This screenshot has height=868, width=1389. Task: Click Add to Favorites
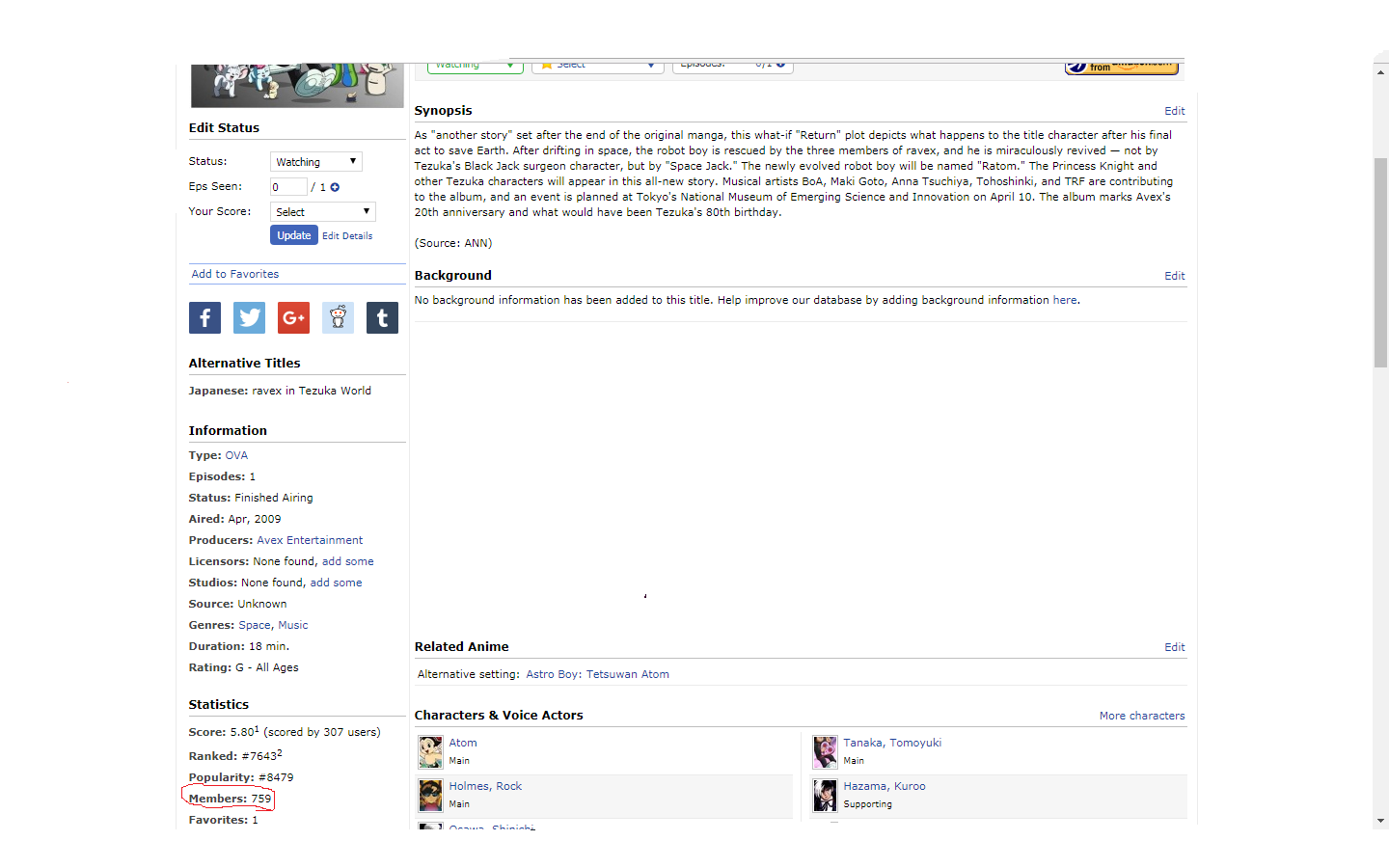(x=235, y=274)
